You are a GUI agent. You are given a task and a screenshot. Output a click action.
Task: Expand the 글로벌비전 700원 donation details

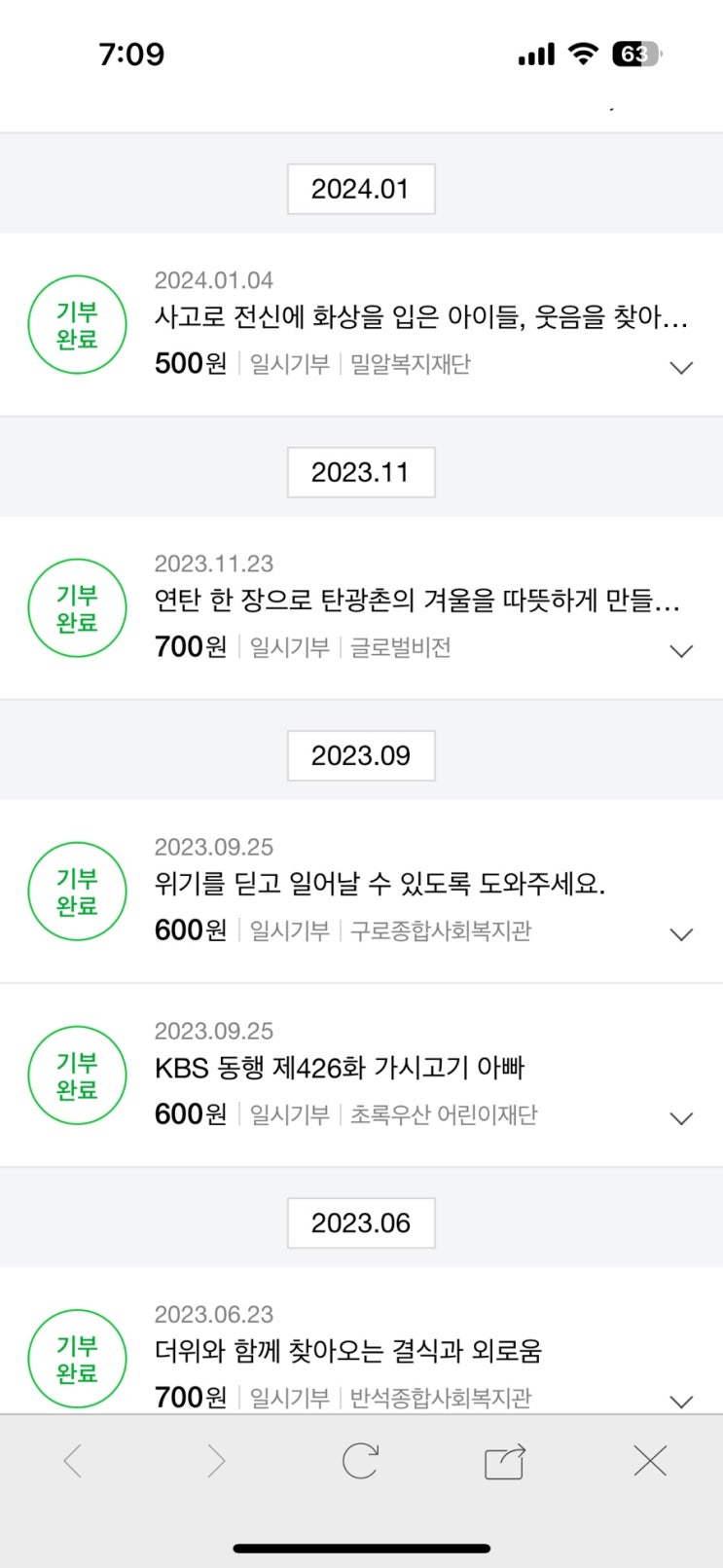681,651
